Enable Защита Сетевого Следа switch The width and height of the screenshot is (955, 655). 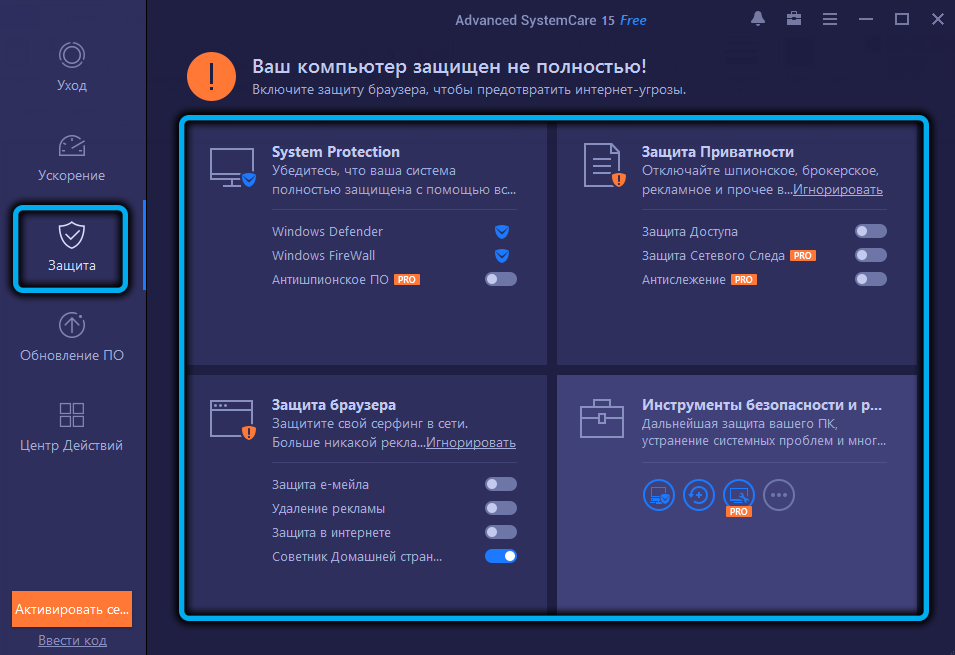[x=871, y=255]
